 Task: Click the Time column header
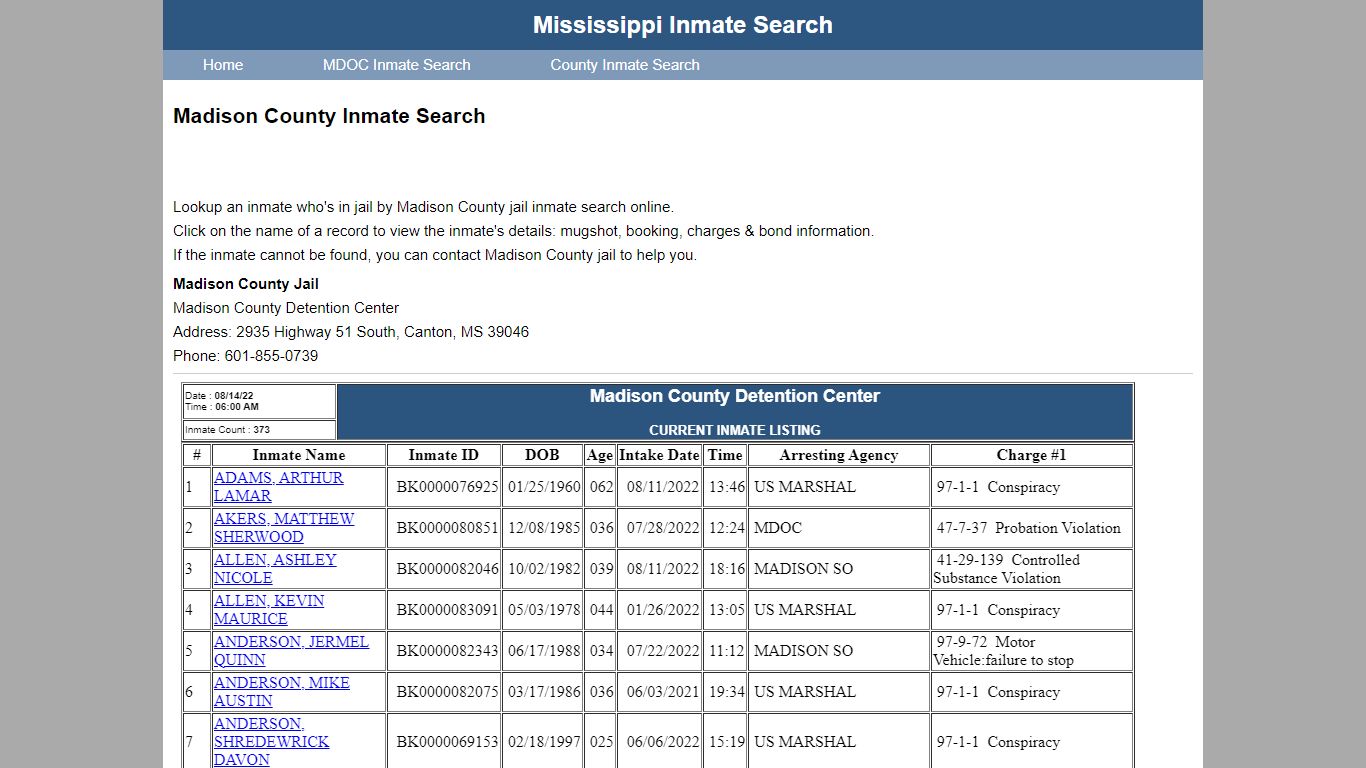click(x=725, y=455)
